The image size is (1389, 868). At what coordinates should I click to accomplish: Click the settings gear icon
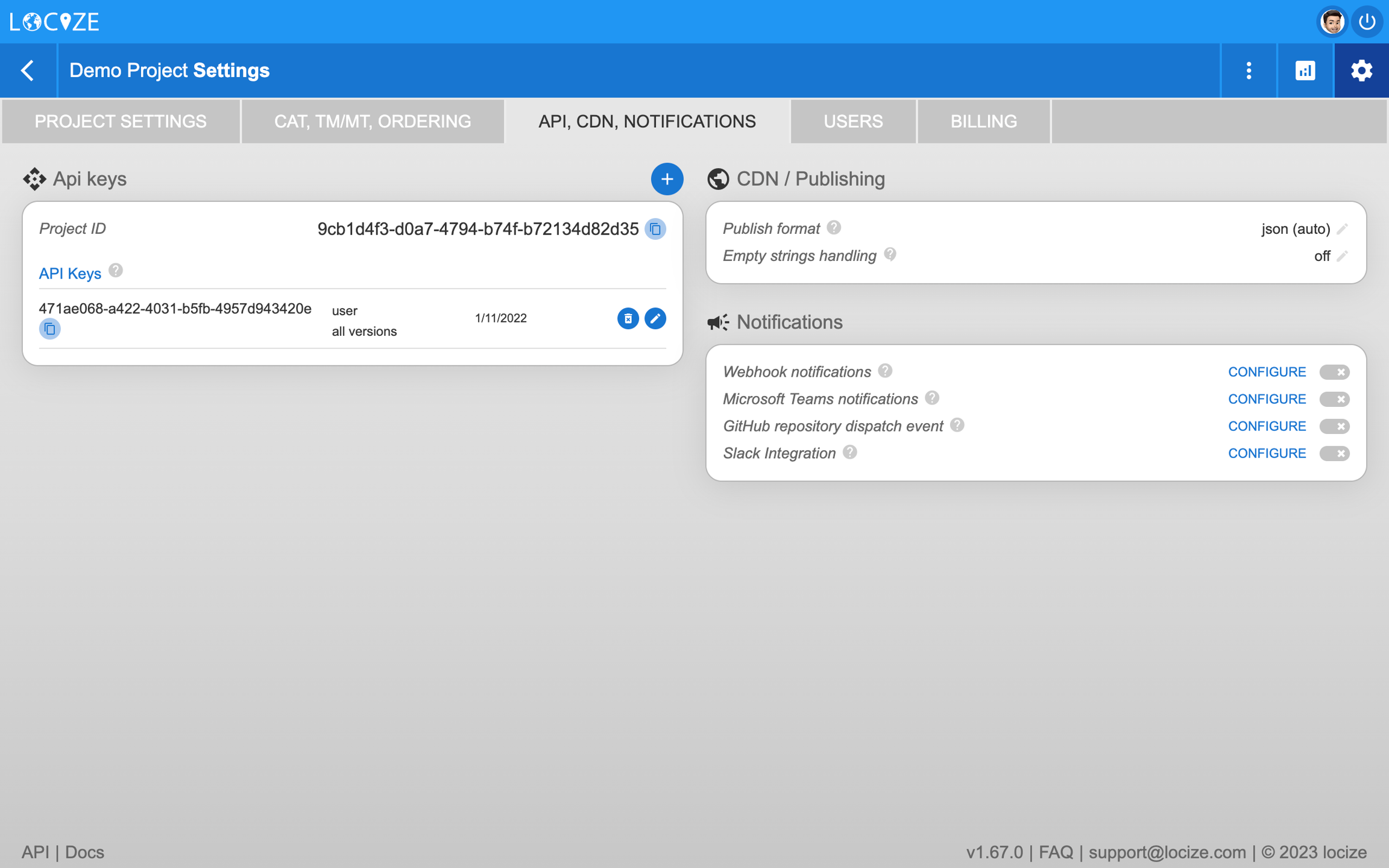1361,71
